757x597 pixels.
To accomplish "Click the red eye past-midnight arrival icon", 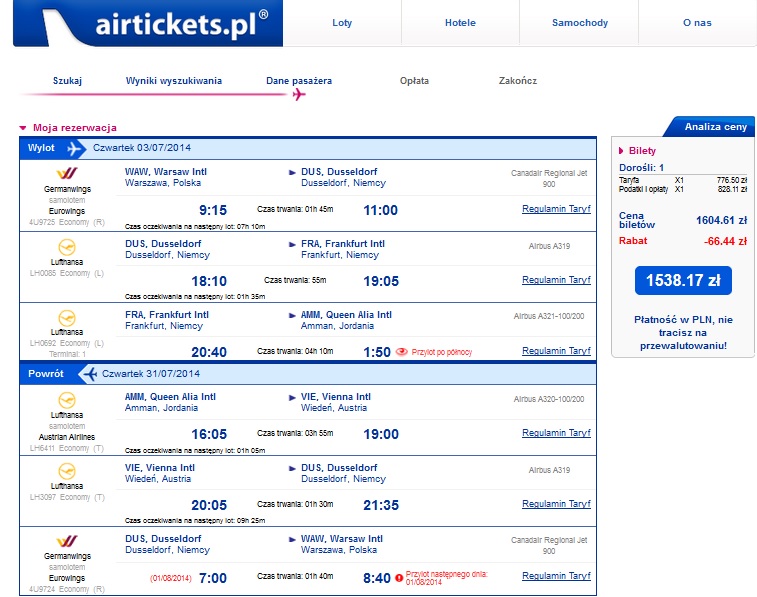I will [x=401, y=352].
